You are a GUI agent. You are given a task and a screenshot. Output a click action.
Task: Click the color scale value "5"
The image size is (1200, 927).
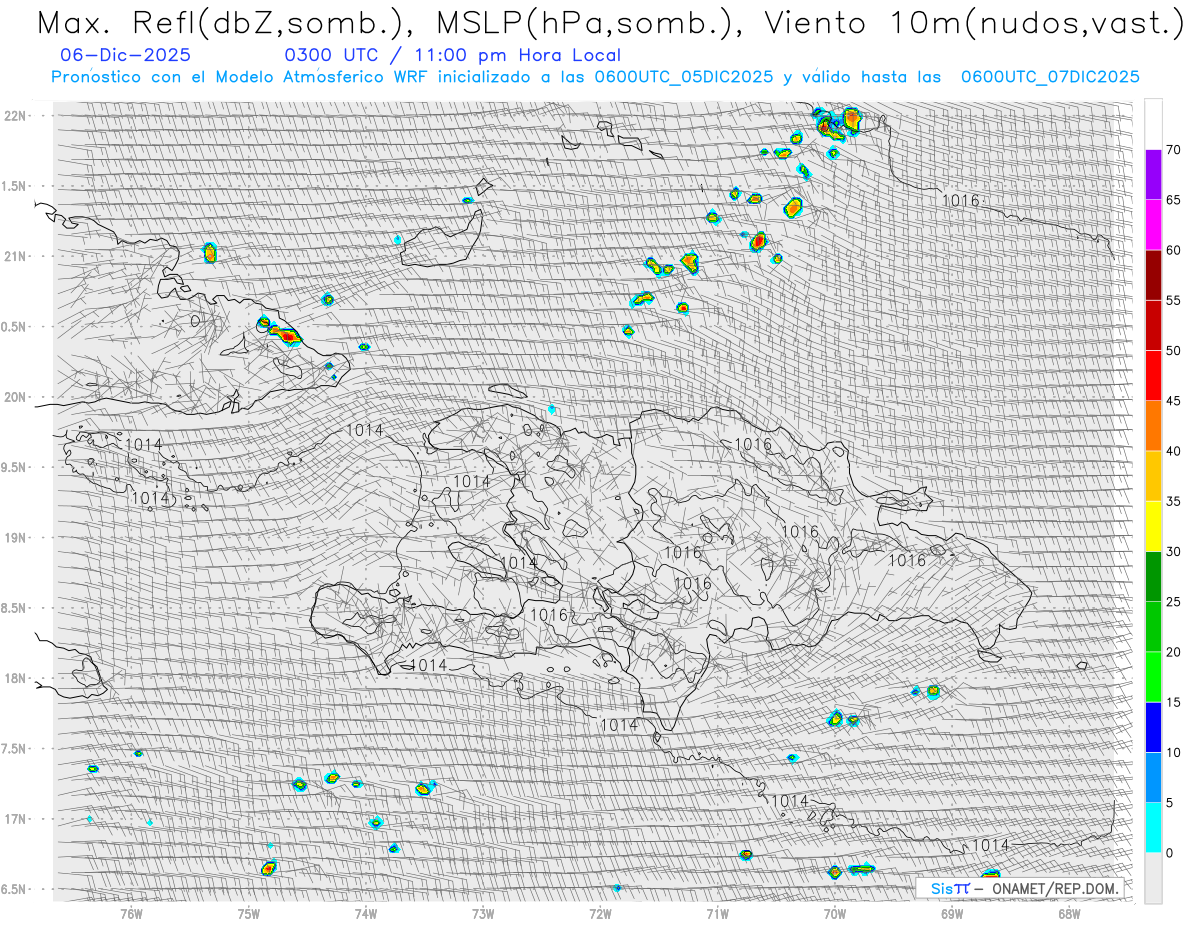click(1170, 802)
